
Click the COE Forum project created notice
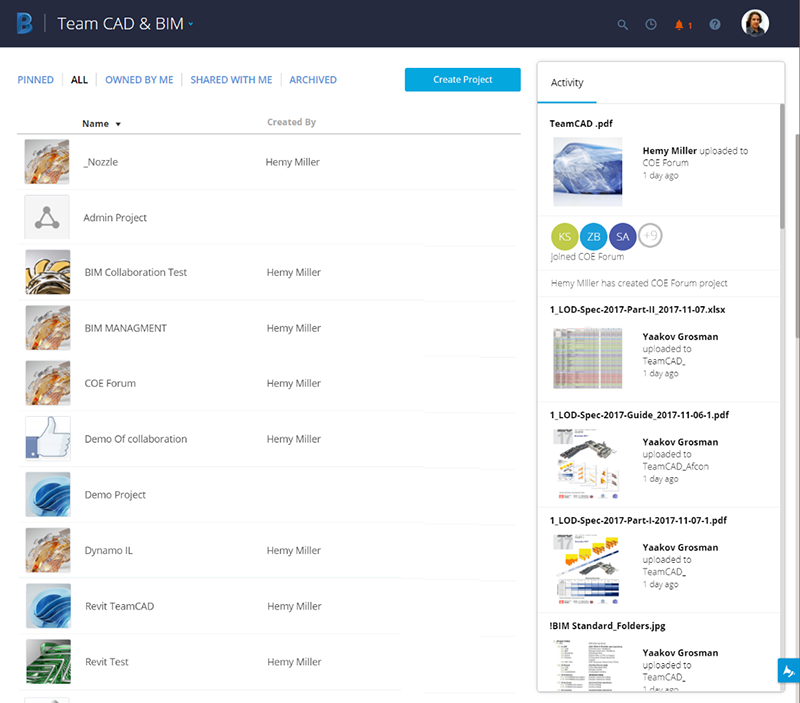point(639,283)
